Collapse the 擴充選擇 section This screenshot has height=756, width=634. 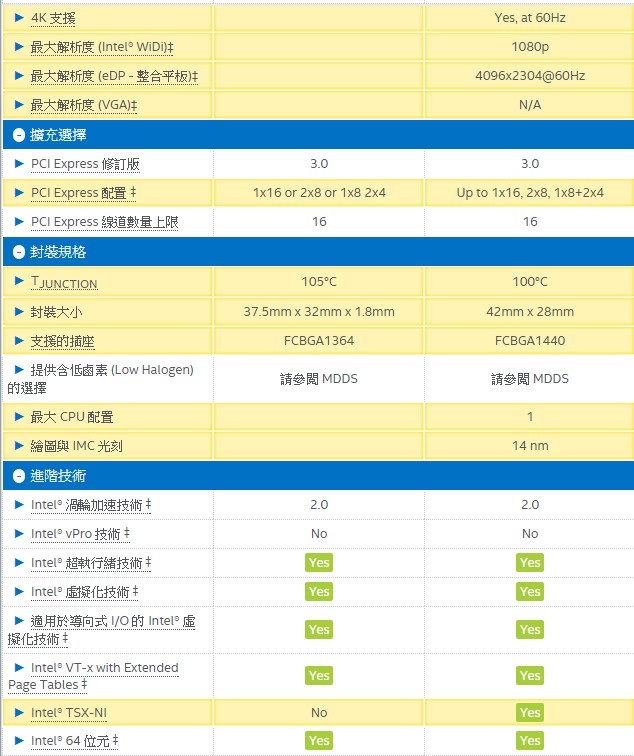point(19,135)
